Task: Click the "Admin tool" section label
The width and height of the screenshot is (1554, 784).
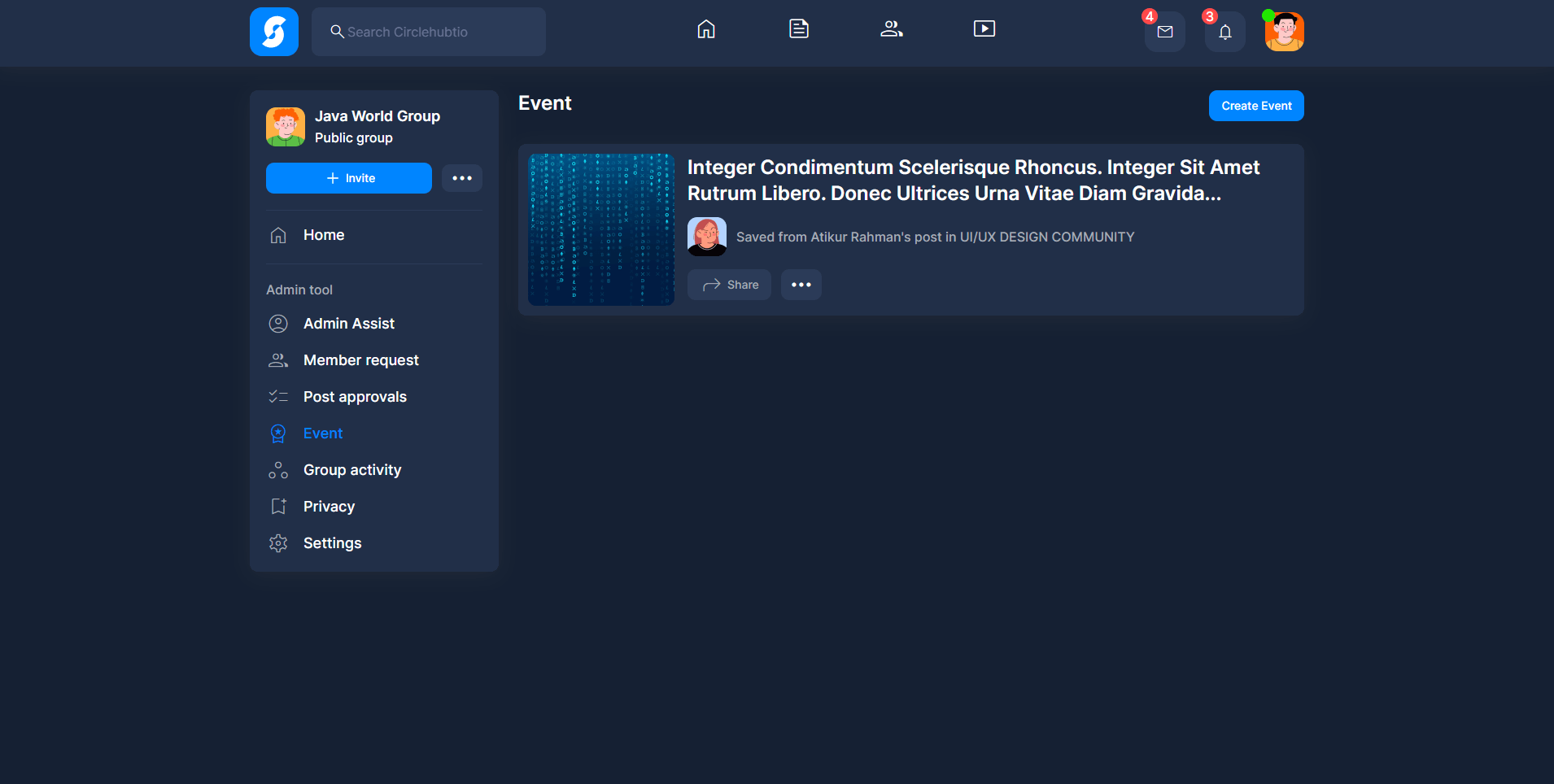Action: [x=299, y=290]
